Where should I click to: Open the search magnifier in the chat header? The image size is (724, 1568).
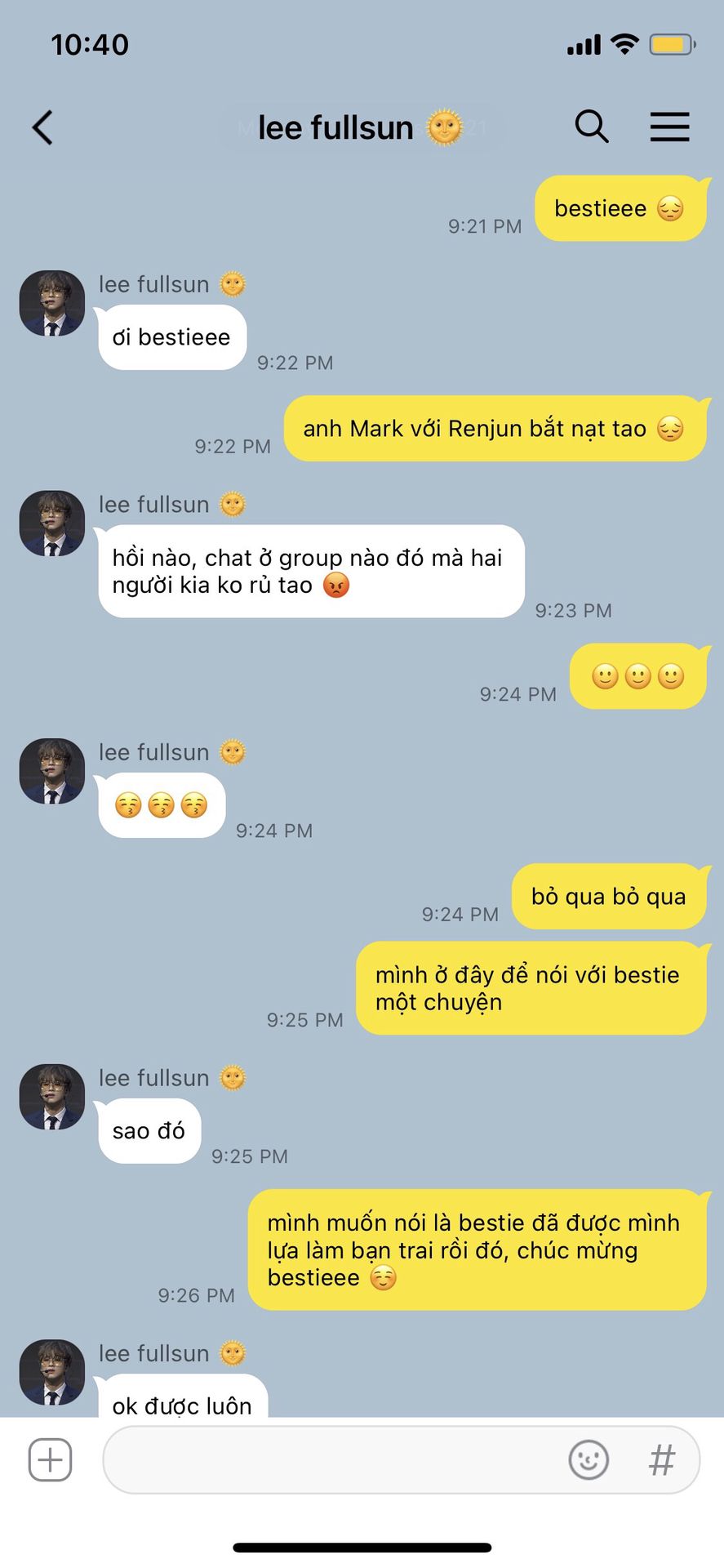point(592,127)
